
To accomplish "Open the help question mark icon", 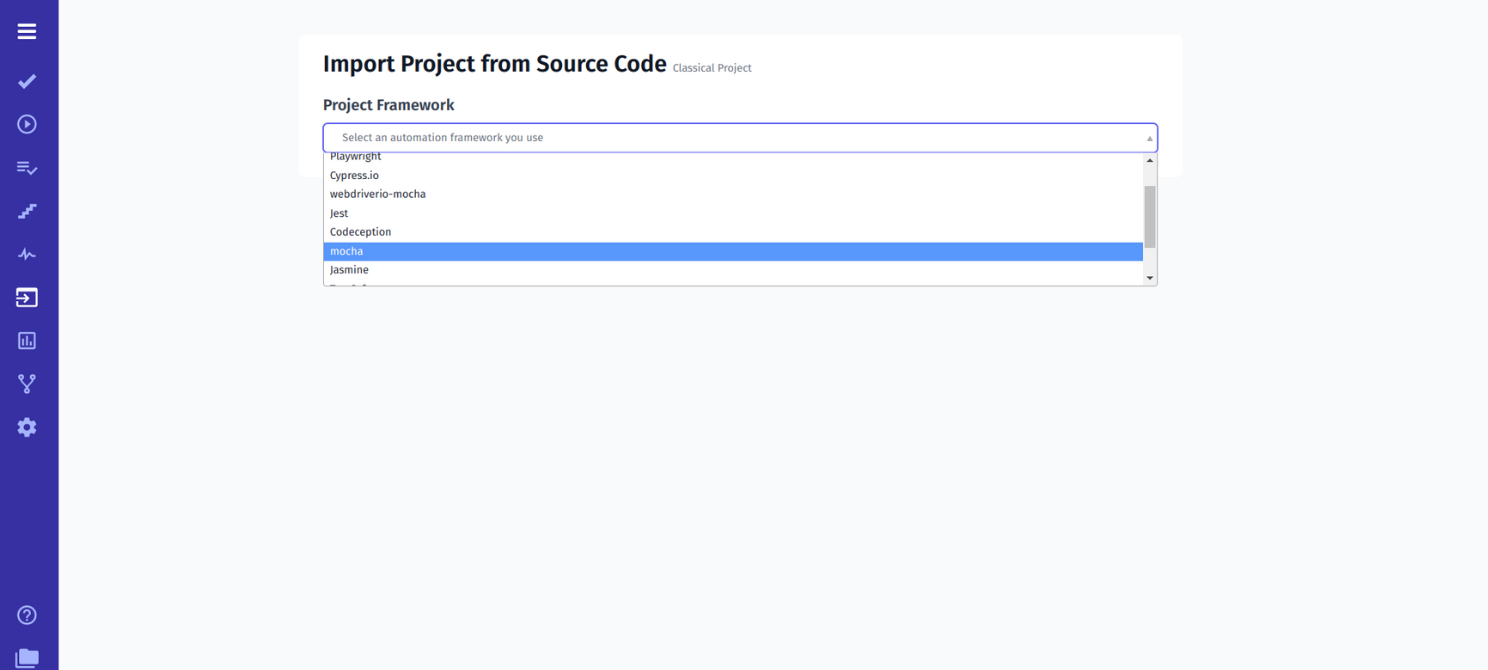I will pyautogui.click(x=26, y=615).
